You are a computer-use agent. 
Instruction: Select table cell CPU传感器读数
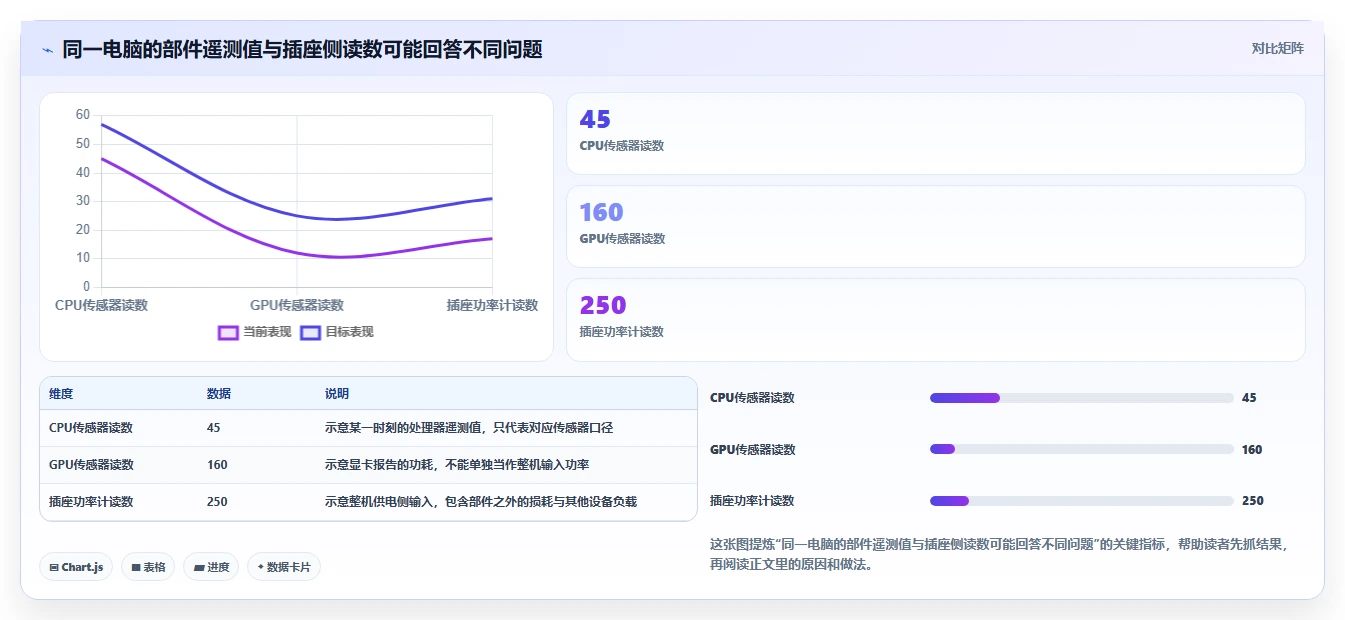(91, 428)
